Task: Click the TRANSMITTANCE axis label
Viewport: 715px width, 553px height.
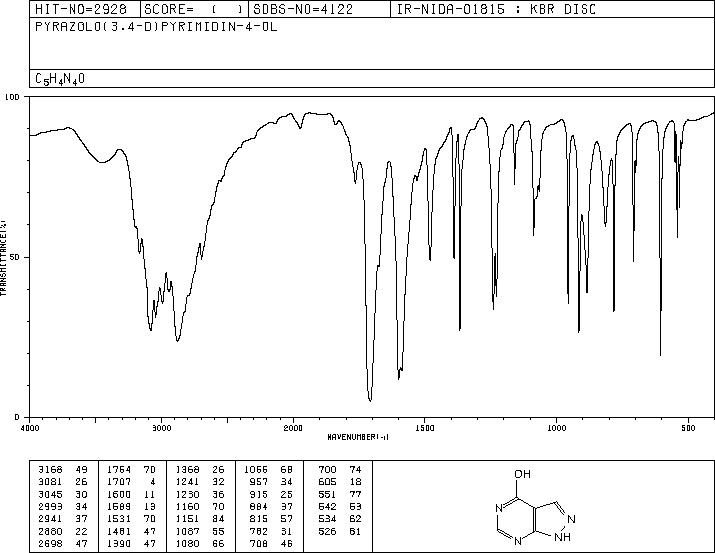Action: point(3,257)
